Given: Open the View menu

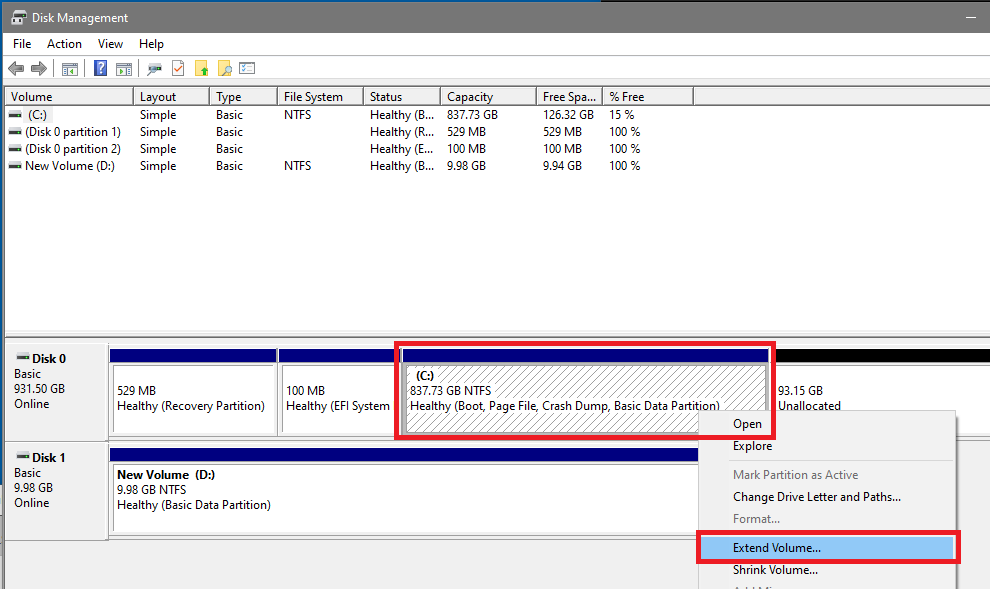Looking at the screenshot, I should 110,44.
